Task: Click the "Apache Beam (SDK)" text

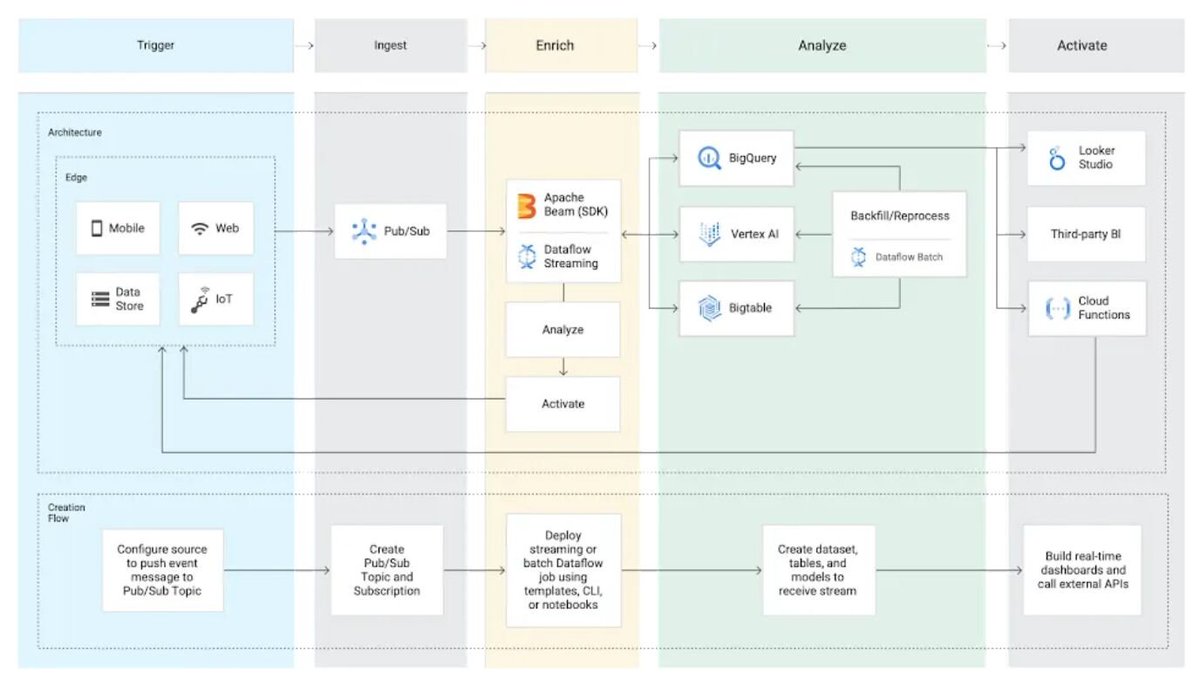Action: [578, 204]
